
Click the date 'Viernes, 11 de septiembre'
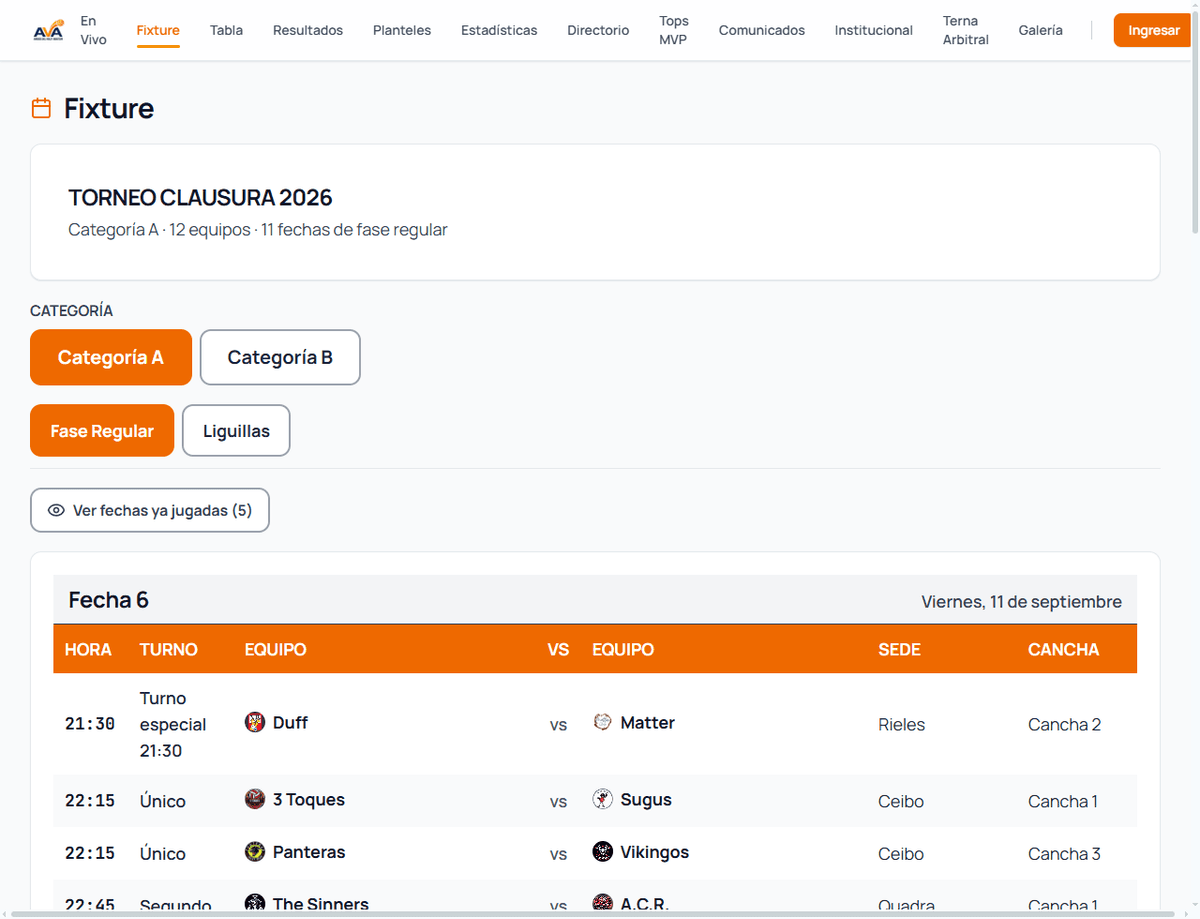click(x=1022, y=602)
